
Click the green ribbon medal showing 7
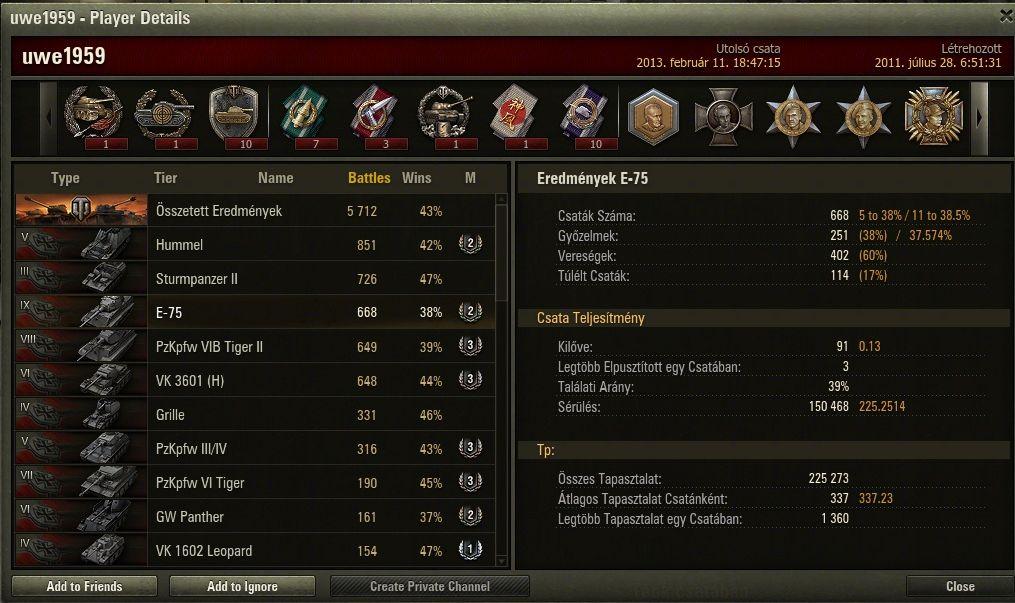tap(304, 117)
